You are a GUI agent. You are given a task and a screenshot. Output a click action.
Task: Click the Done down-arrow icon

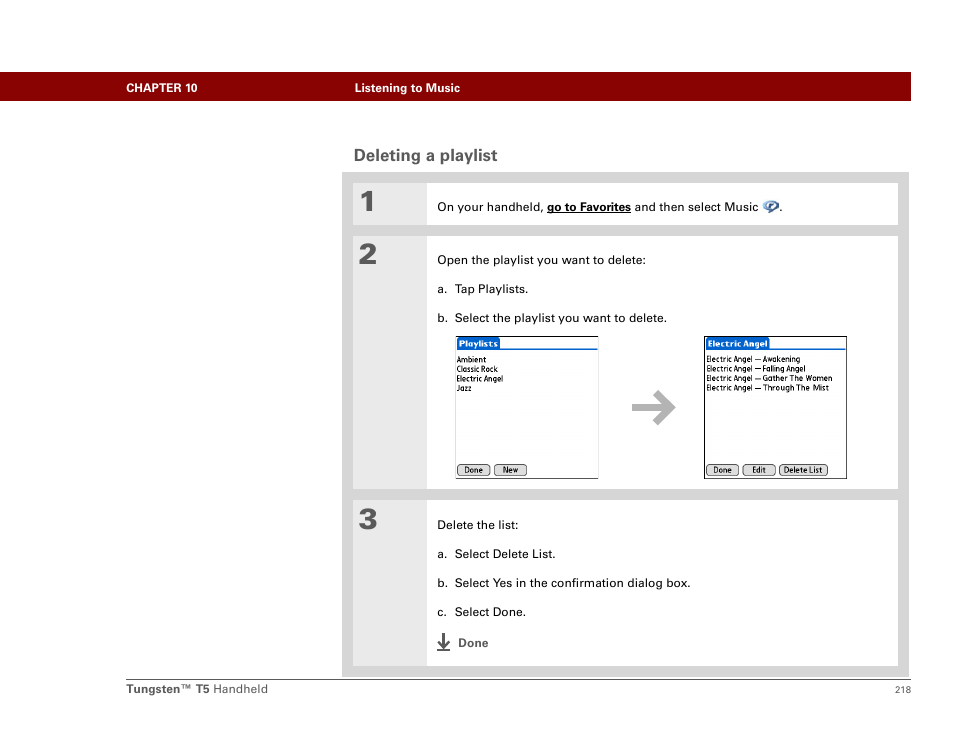444,642
